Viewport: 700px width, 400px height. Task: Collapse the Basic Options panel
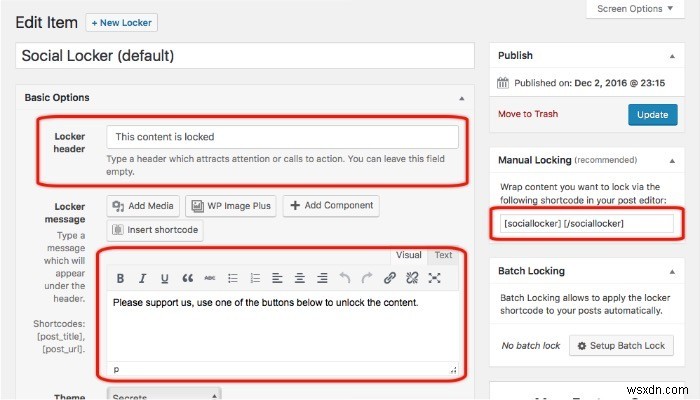pyautogui.click(x=462, y=98)
